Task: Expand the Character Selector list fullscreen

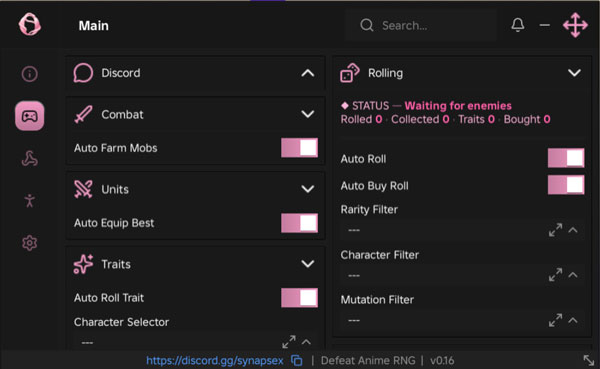Action: point(289,342)
